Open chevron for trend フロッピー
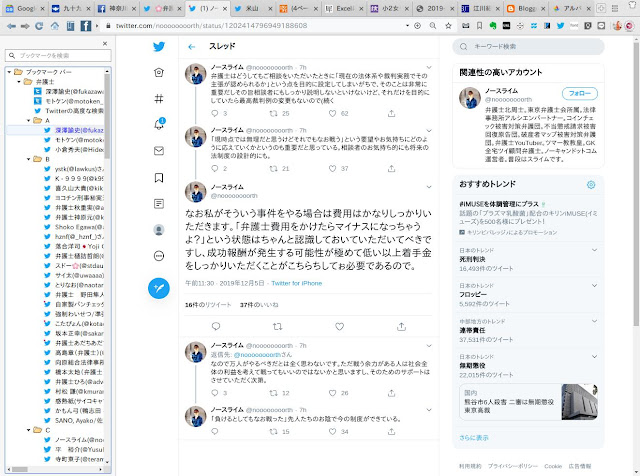This screenshot has height=476, width=640. 594,285
